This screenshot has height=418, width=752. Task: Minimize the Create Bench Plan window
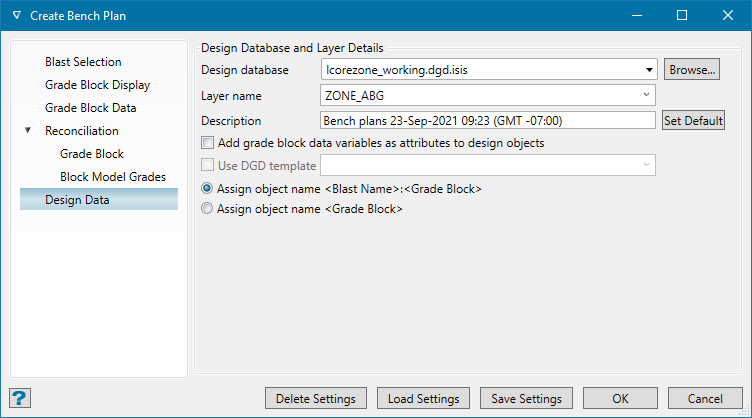click(x=636, y=16)
